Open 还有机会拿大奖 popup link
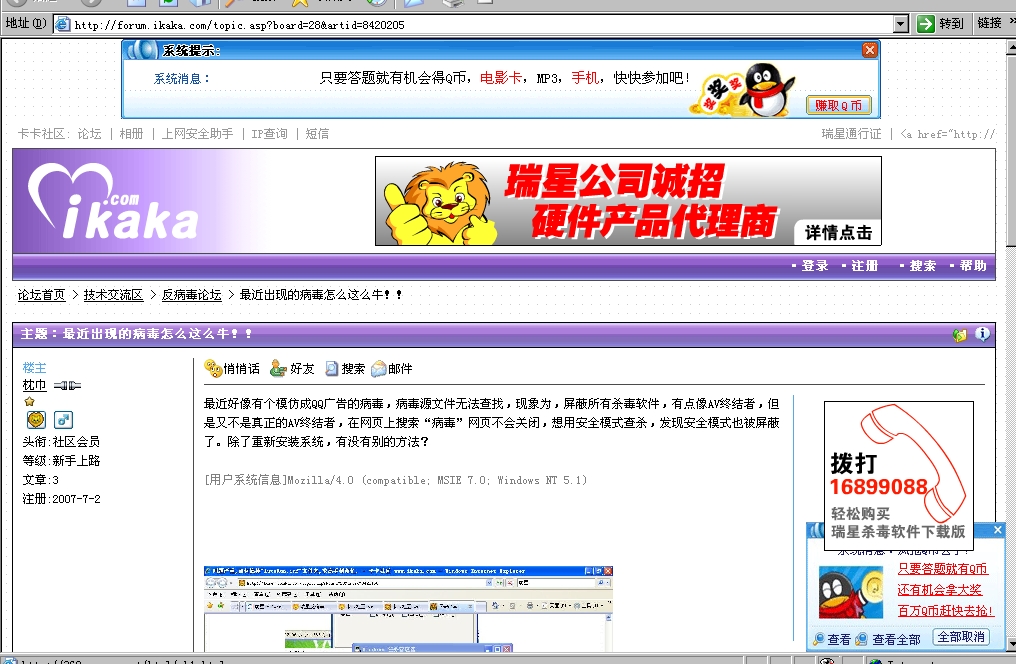This screenshot has height=664, width=1016. coord(940,590)
